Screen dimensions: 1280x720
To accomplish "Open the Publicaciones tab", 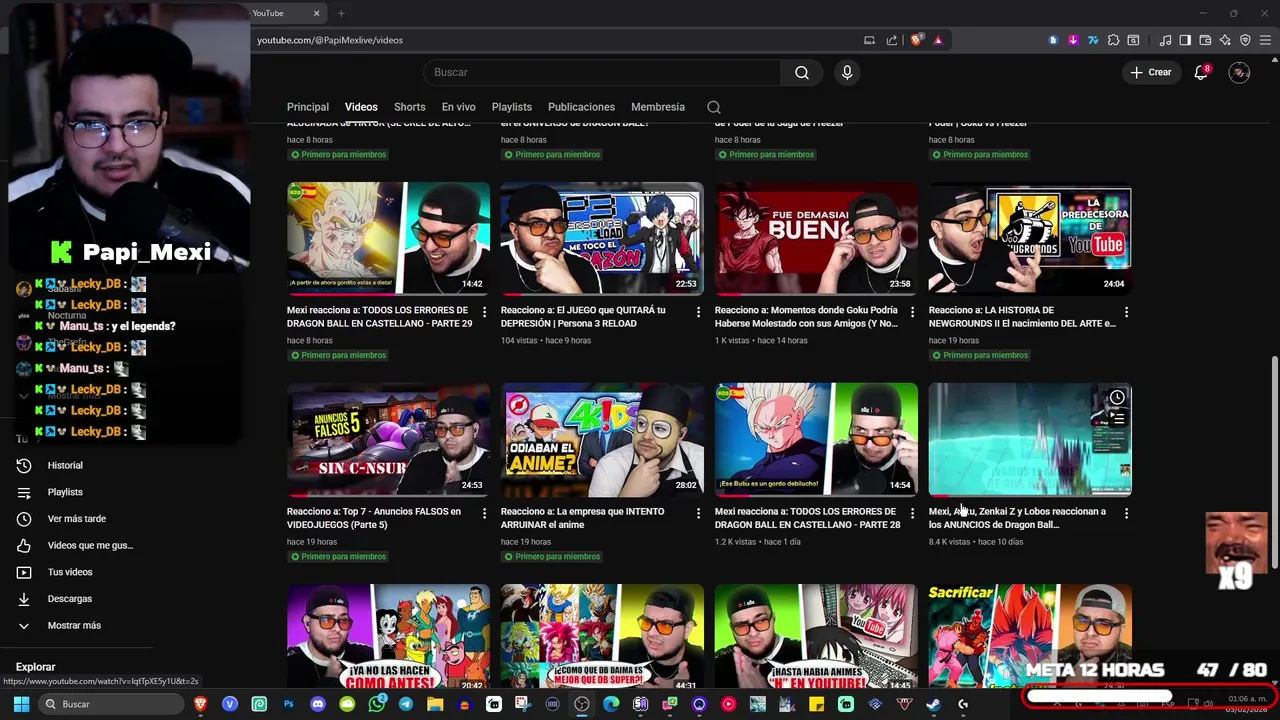I will tap(581, 107).
